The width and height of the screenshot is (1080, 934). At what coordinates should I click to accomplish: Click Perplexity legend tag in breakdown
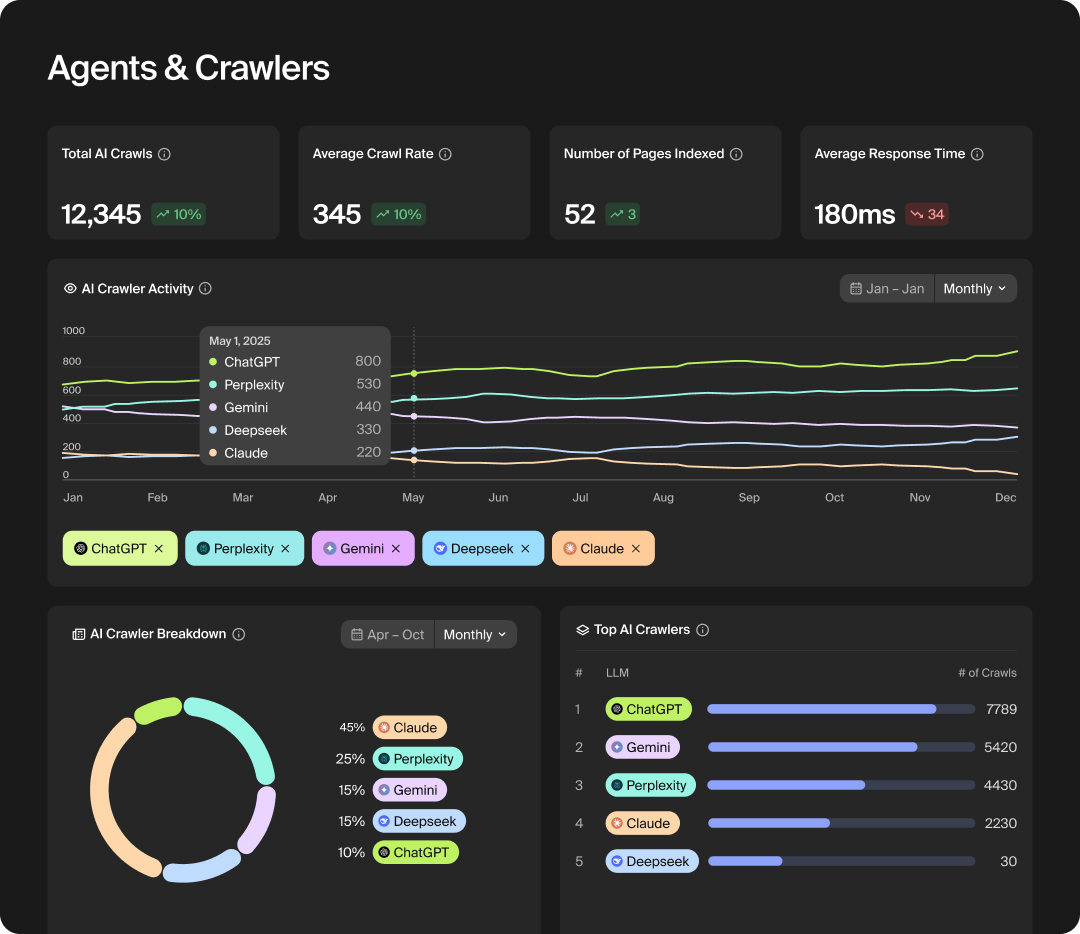417,759
